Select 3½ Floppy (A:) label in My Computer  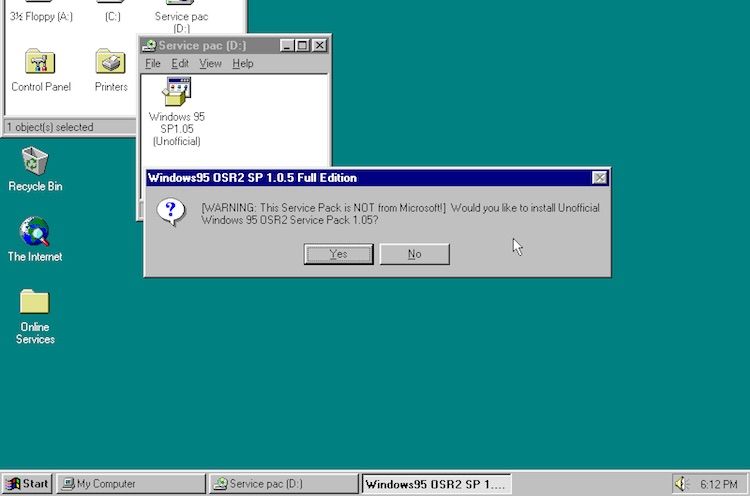41,16
